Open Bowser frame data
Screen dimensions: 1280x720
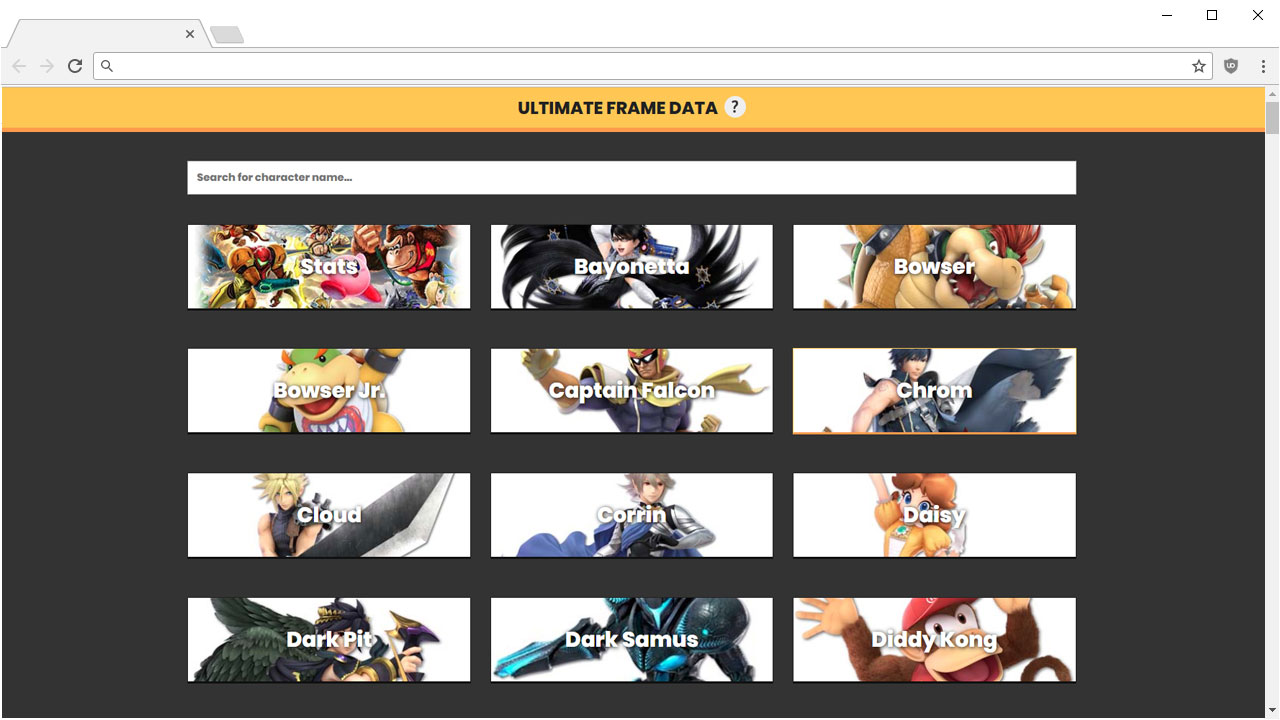934,266
